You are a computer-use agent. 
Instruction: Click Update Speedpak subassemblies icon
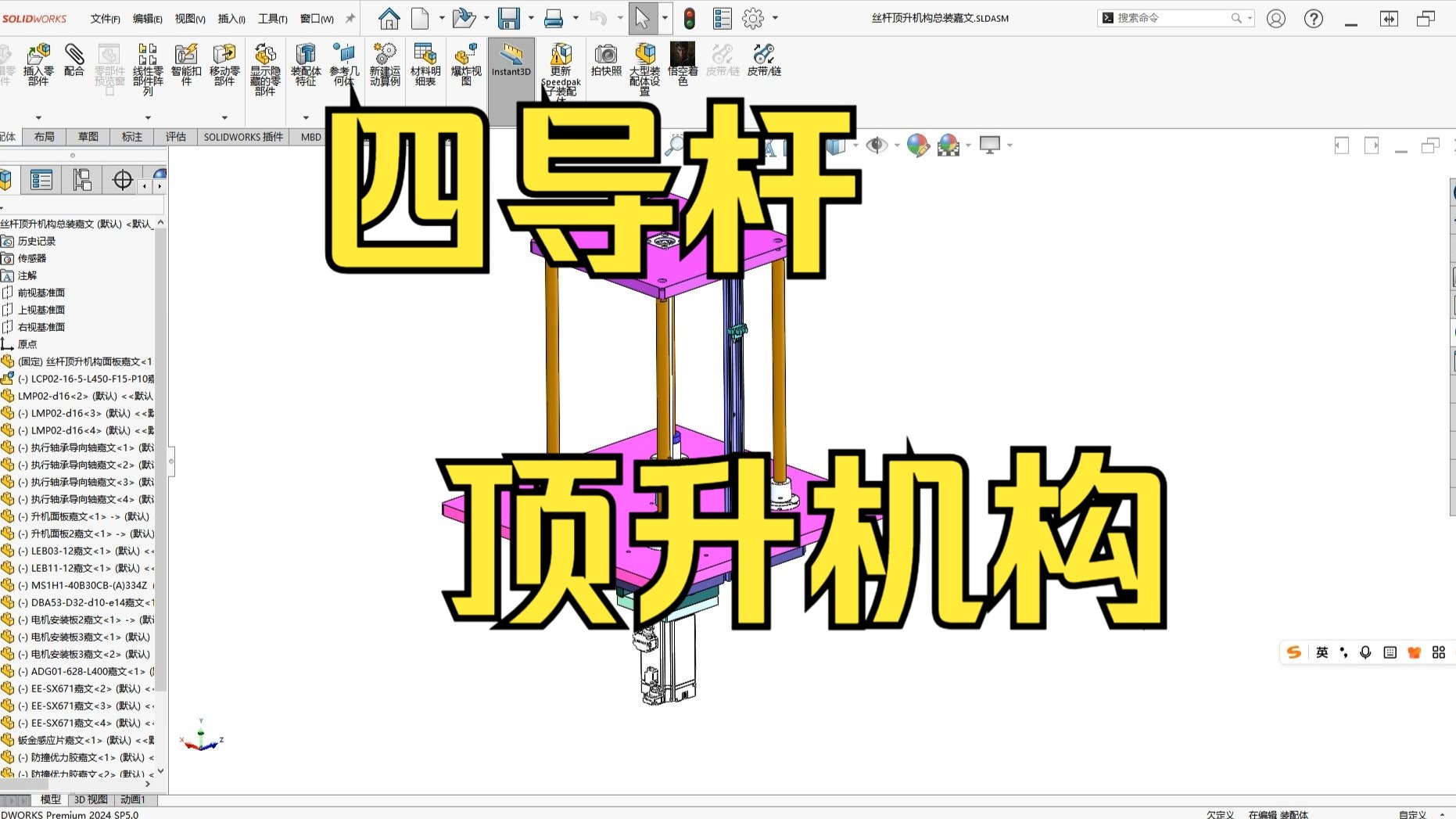[x=561, y=70]
